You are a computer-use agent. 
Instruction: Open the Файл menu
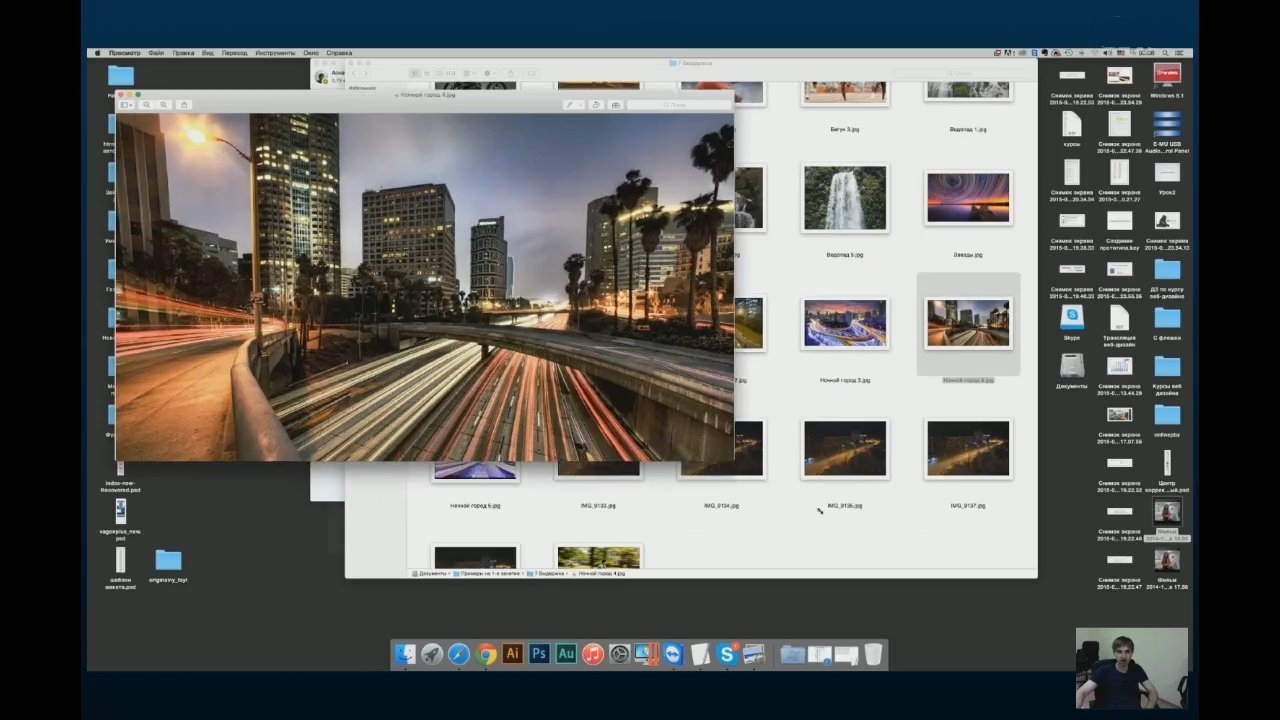click(156, 53)
